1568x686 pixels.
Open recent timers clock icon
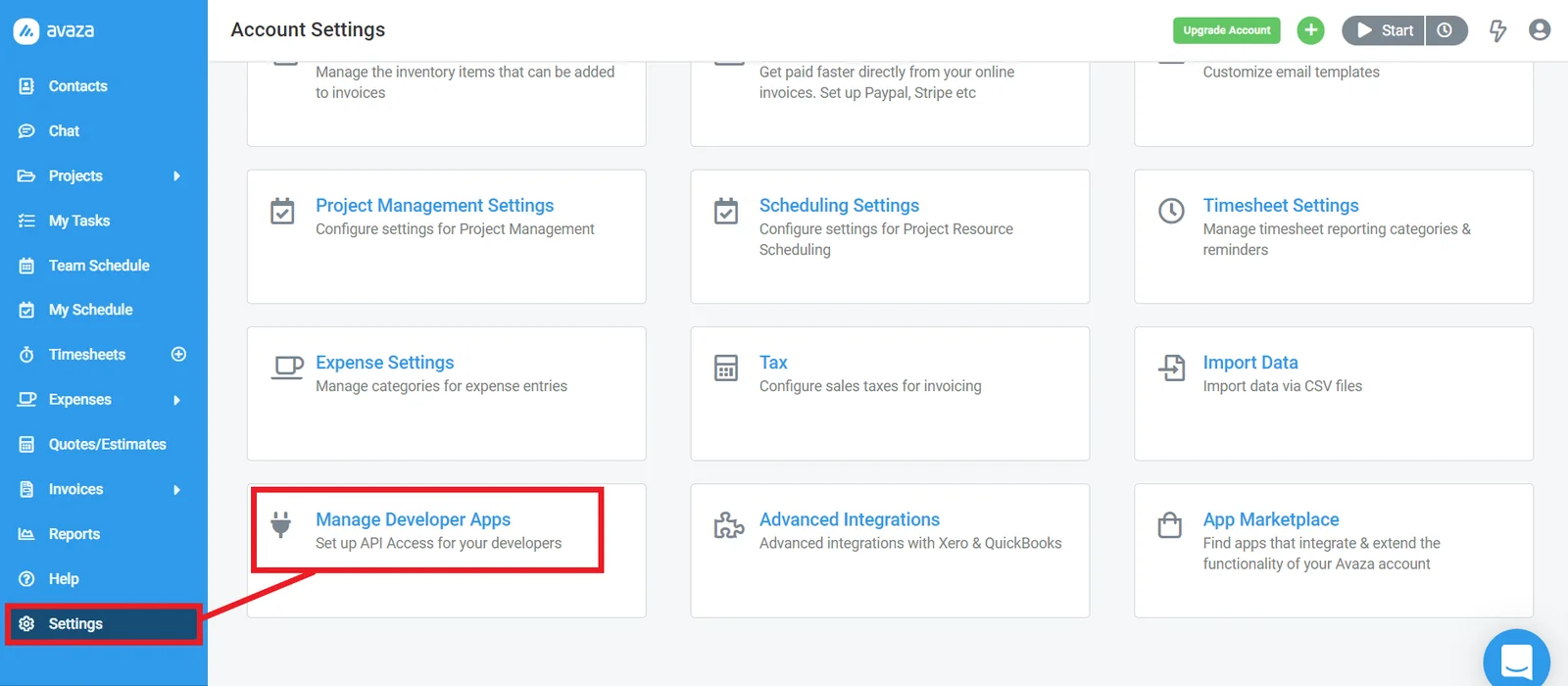tap(1446, 30)
